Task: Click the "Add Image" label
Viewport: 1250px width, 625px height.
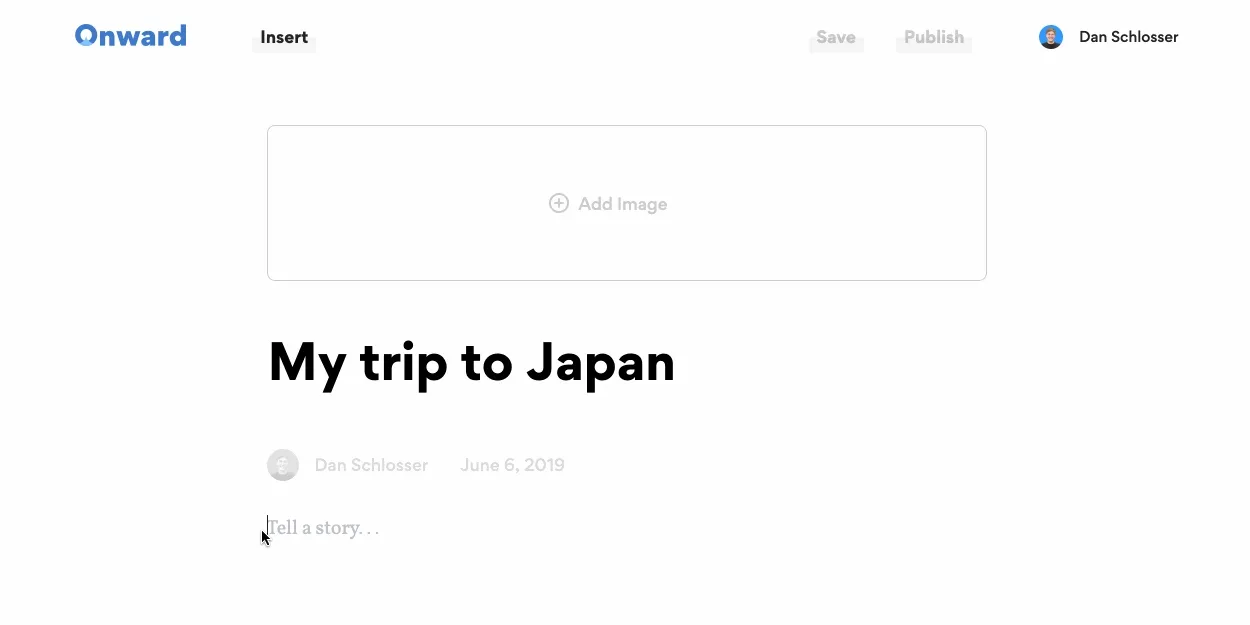Action: click(x=622, y=204)
